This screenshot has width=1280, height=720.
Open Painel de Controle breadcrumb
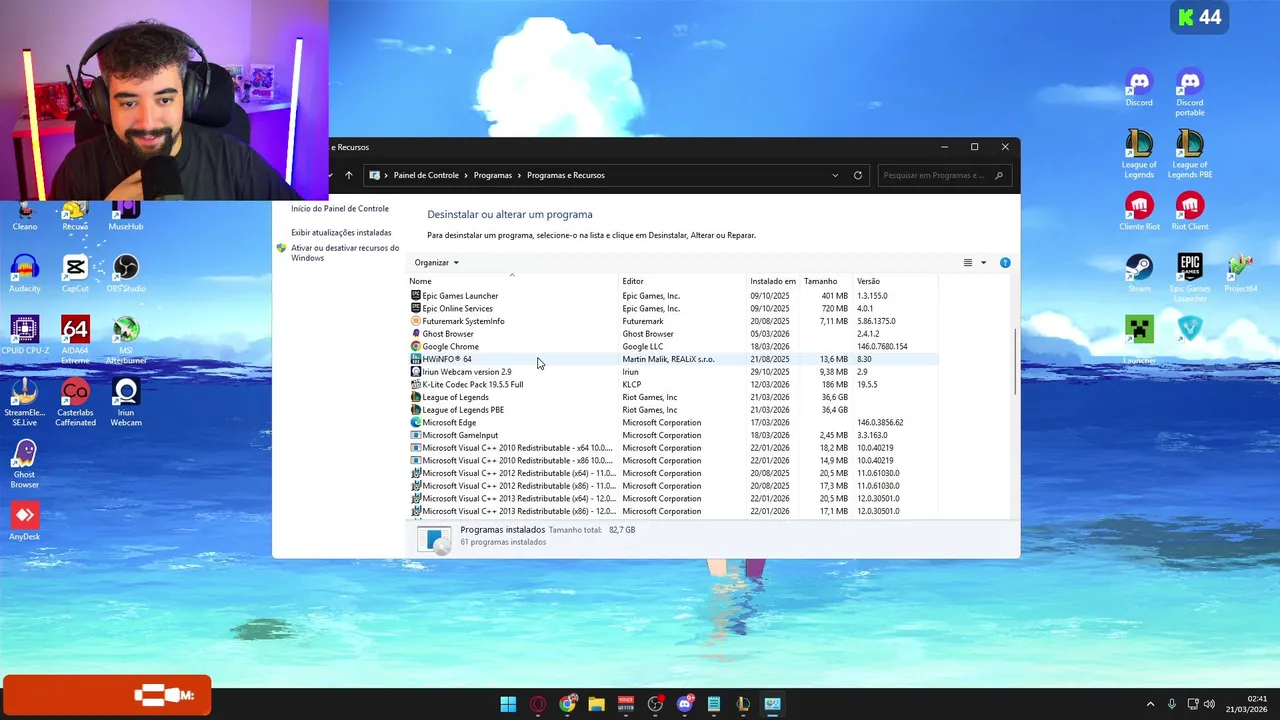(x=426, y=175)
